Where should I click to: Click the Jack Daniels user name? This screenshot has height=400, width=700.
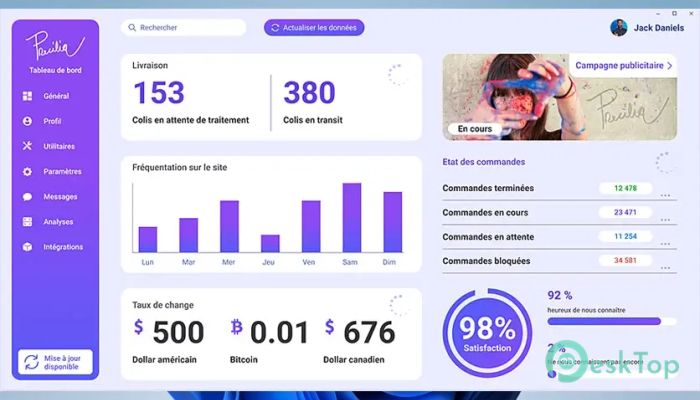659,28
